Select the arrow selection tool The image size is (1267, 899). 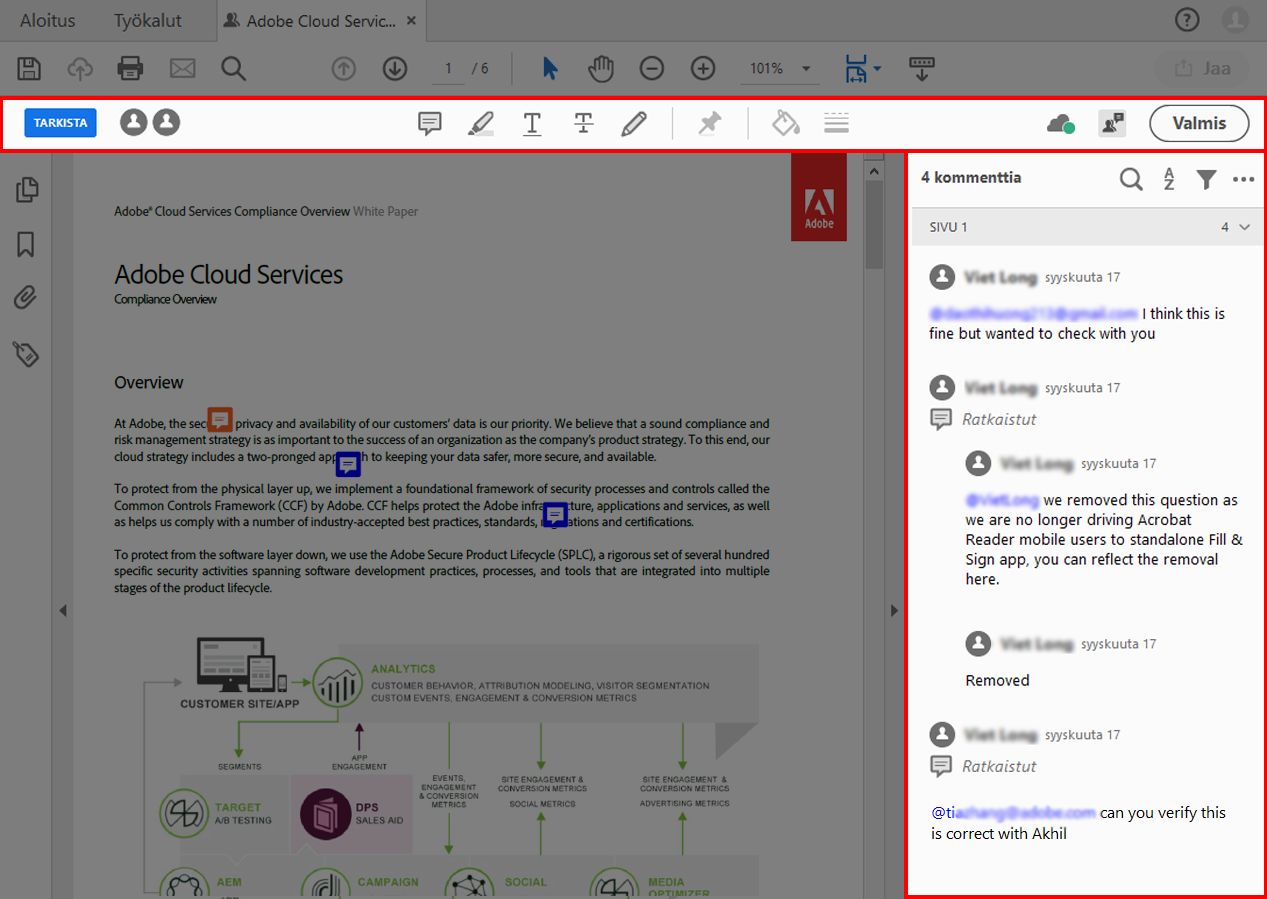[550, 68]
